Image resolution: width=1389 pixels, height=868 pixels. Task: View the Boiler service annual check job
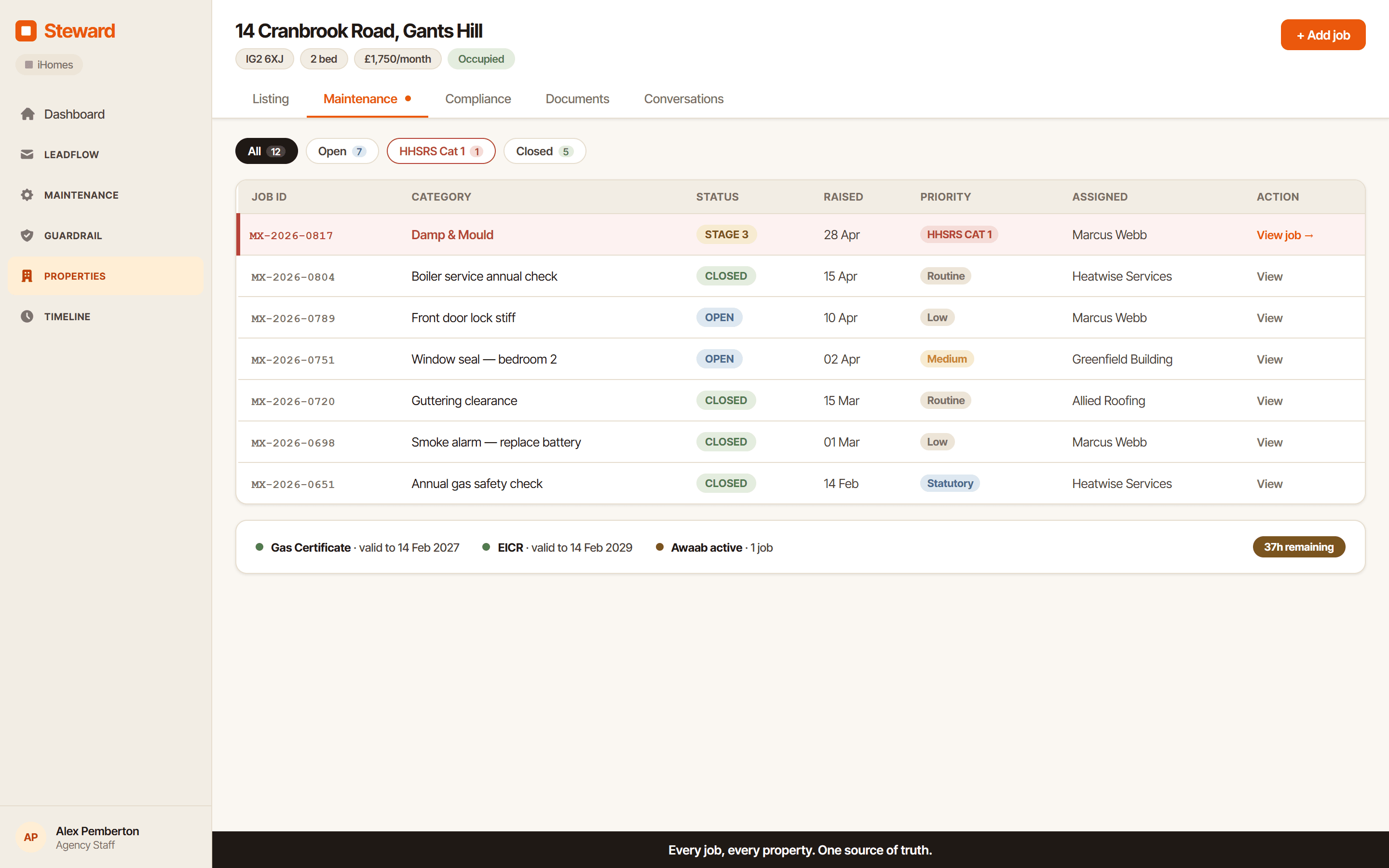1269,276
